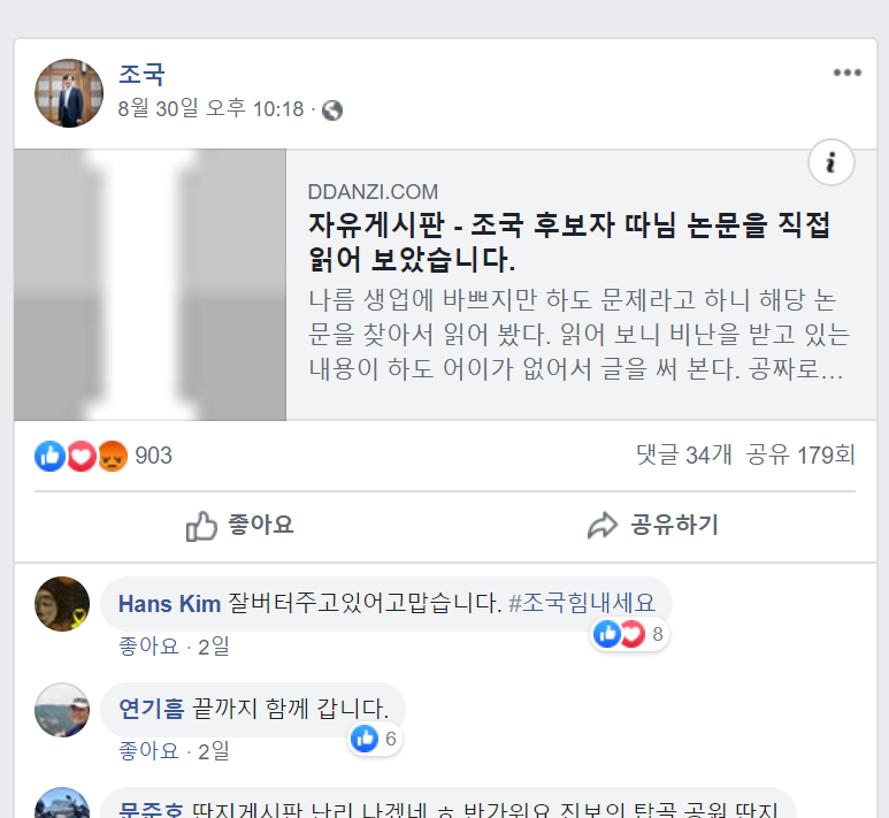
Task: Open the 조국 profile name link
Action: 142,74
